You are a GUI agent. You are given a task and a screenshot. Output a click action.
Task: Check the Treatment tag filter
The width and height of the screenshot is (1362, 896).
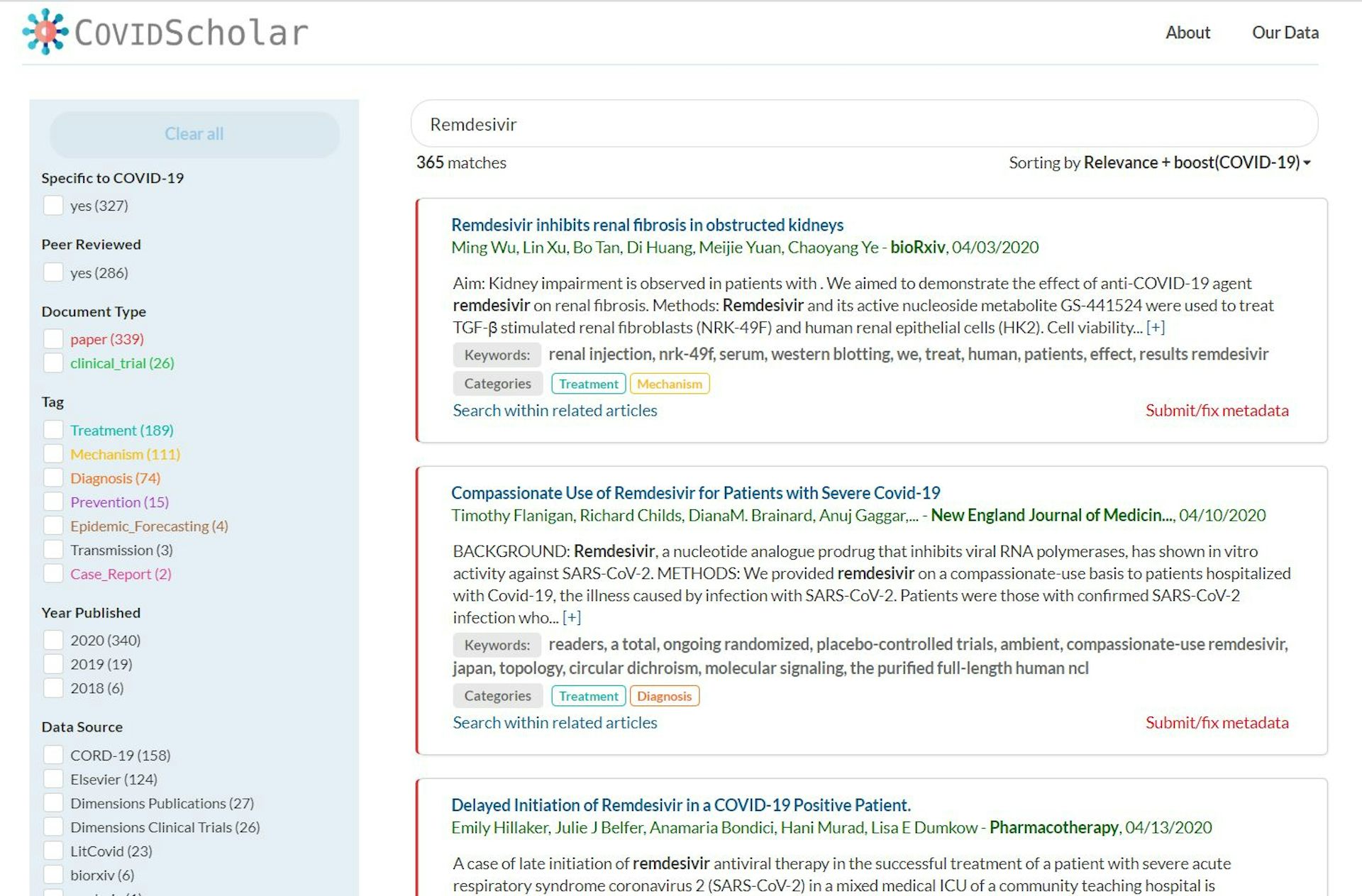[53, 430]
